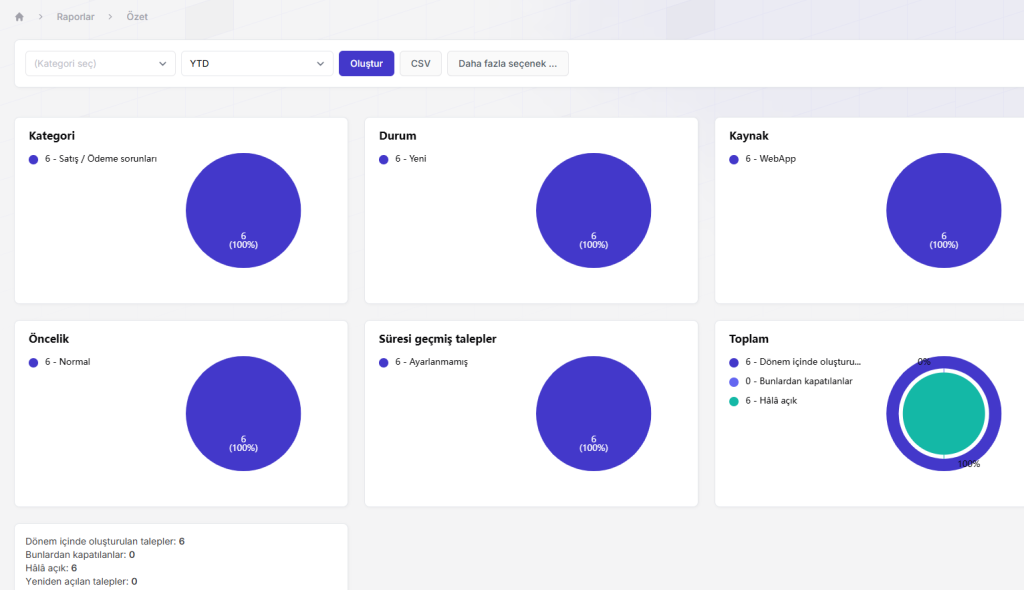
Task: Click the Kategori pie chart slice
Action: coord(243,210)
